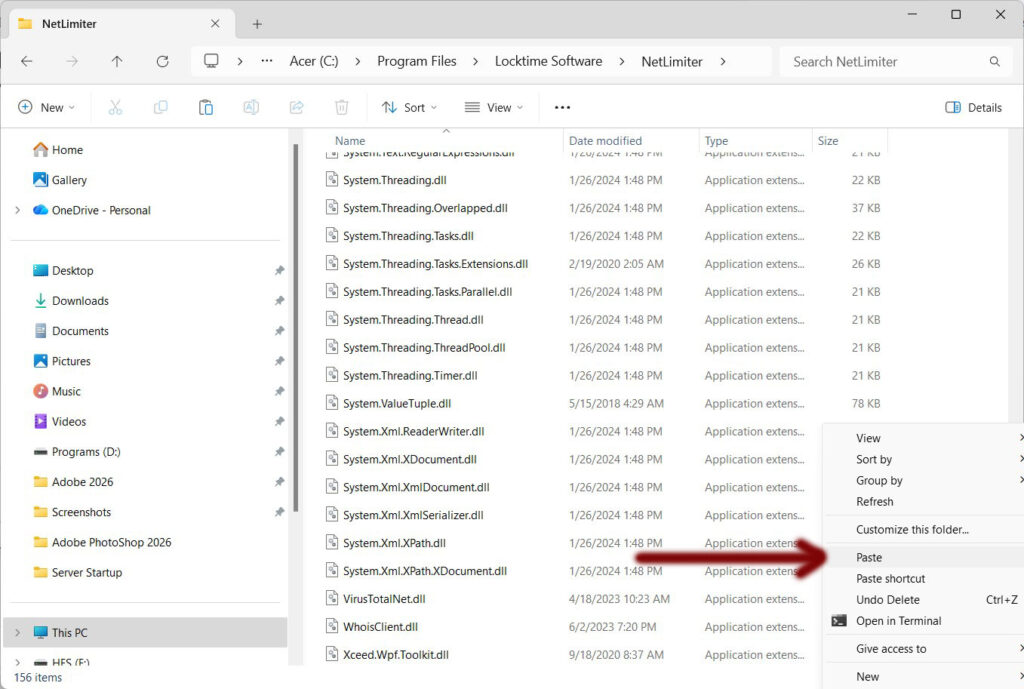Click the Share icon in toolbar

coord(296,107)
